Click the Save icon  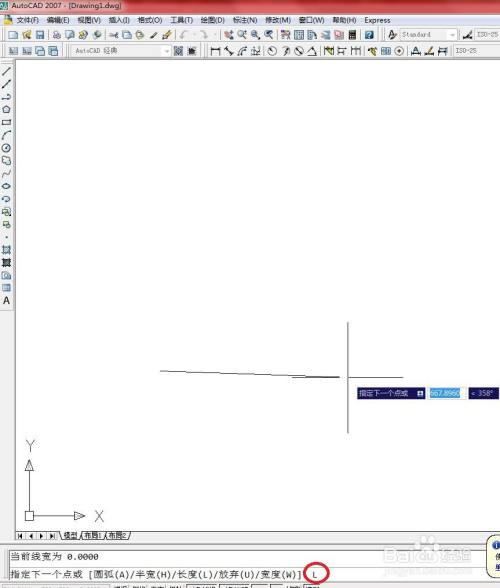(40, 35)
